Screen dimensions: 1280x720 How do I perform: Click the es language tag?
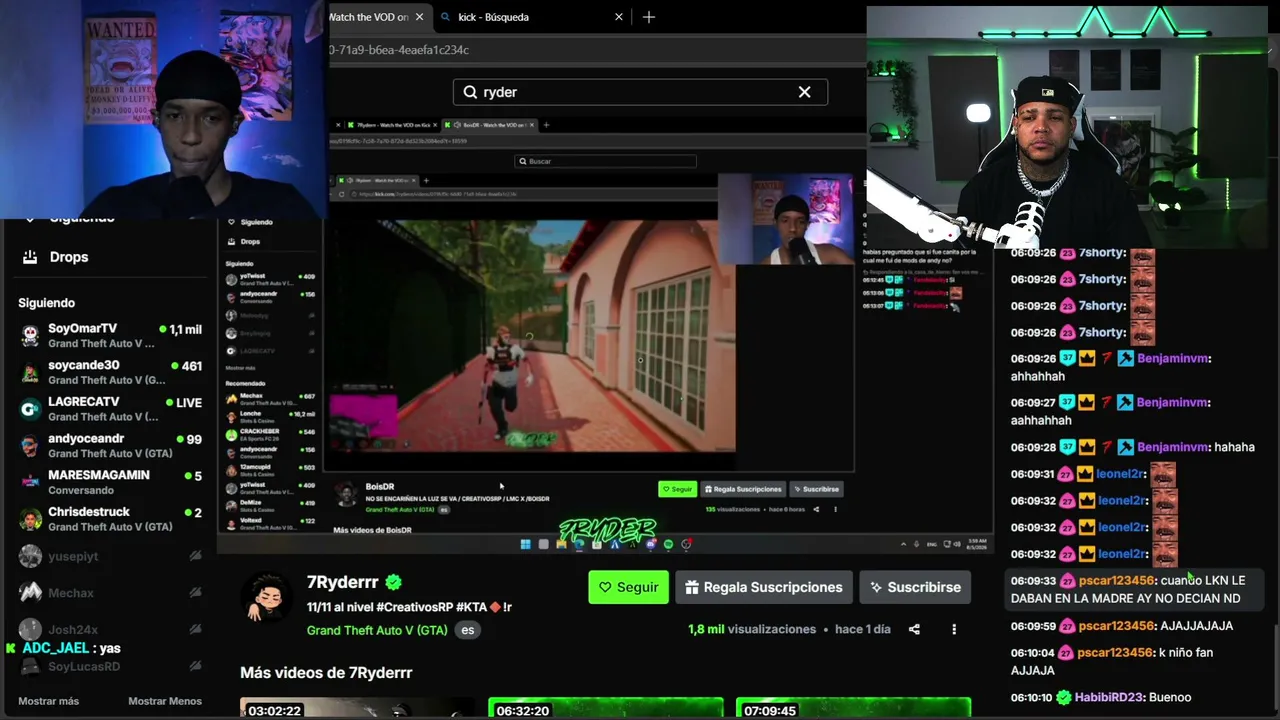click(467, 630)
